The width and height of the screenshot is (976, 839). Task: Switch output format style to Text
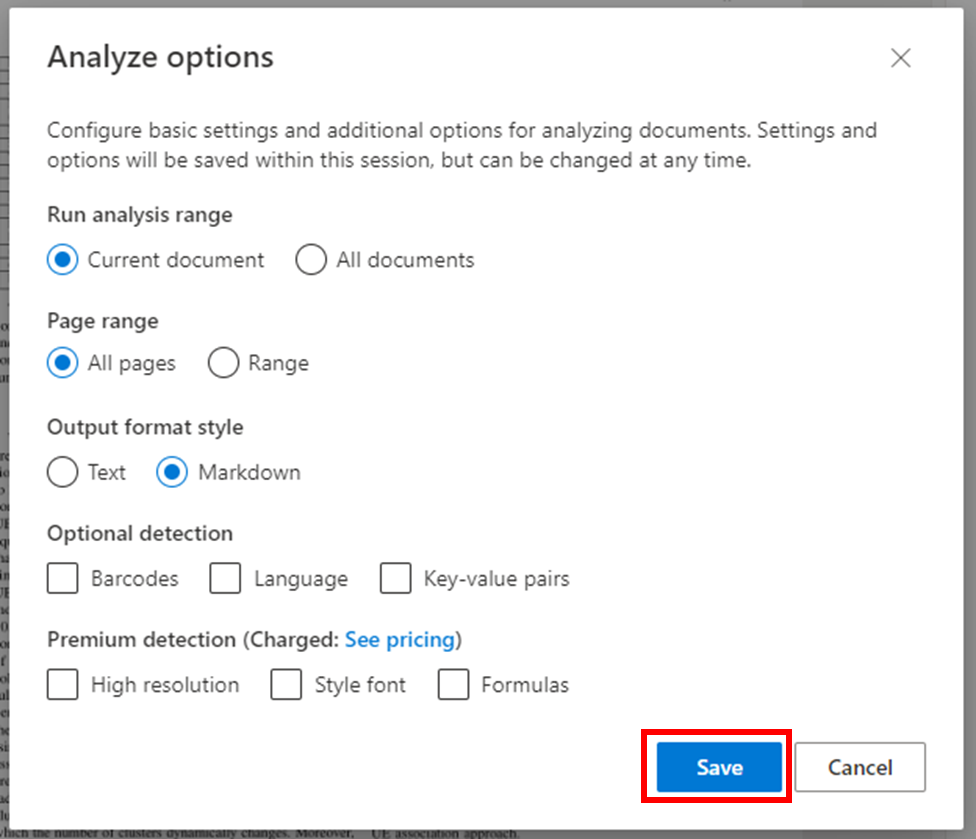[62, 472]
